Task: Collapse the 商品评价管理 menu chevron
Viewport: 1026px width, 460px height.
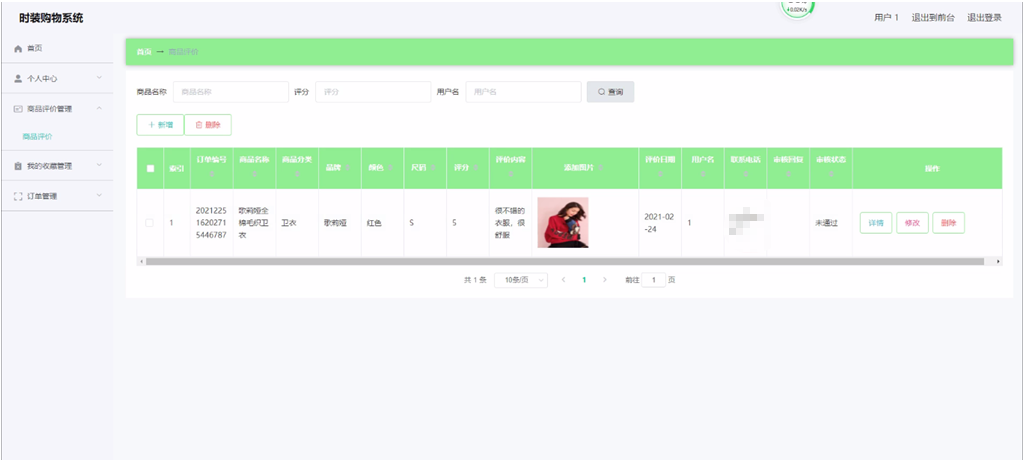Action: click(99, 108)
